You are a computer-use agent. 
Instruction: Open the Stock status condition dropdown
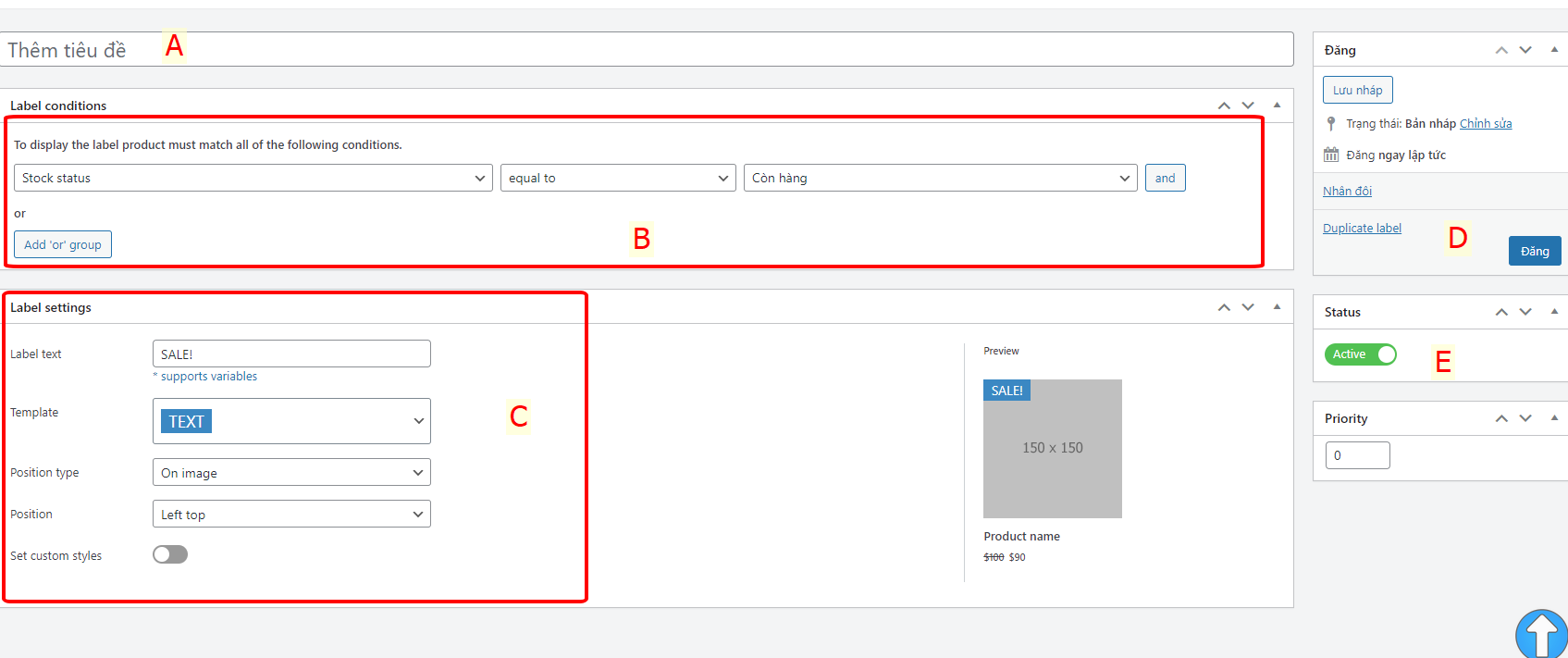[x=253, y=178]
